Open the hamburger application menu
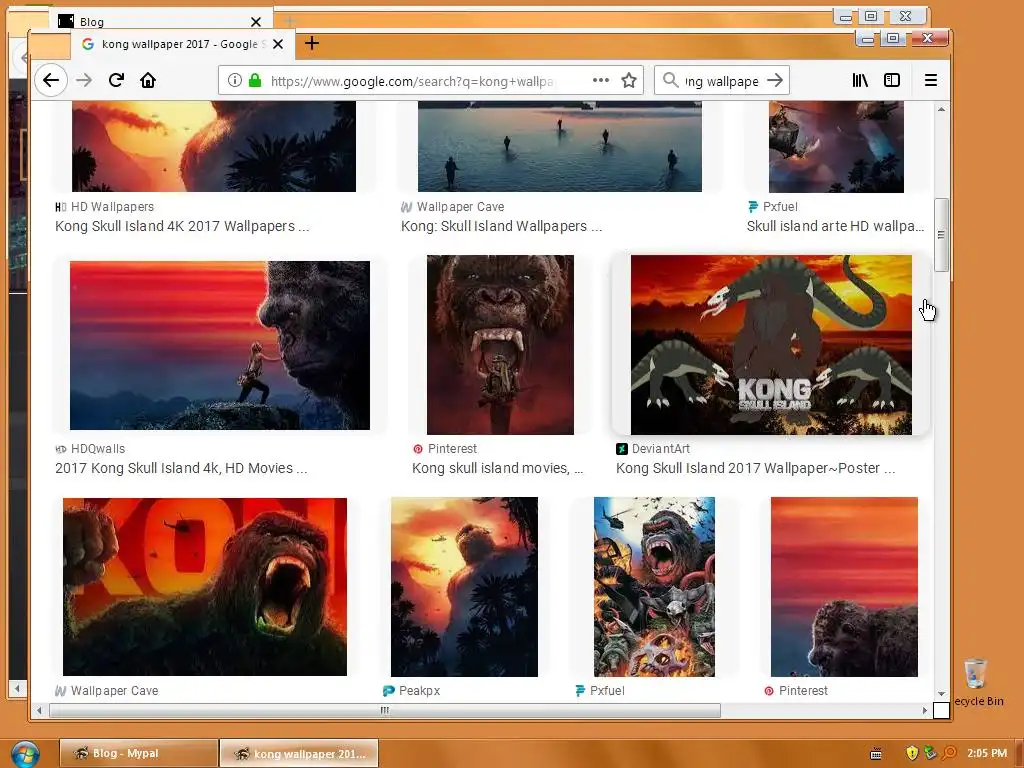The height and width of the screenshot is (768, 1024). click(x=931, y=80)
